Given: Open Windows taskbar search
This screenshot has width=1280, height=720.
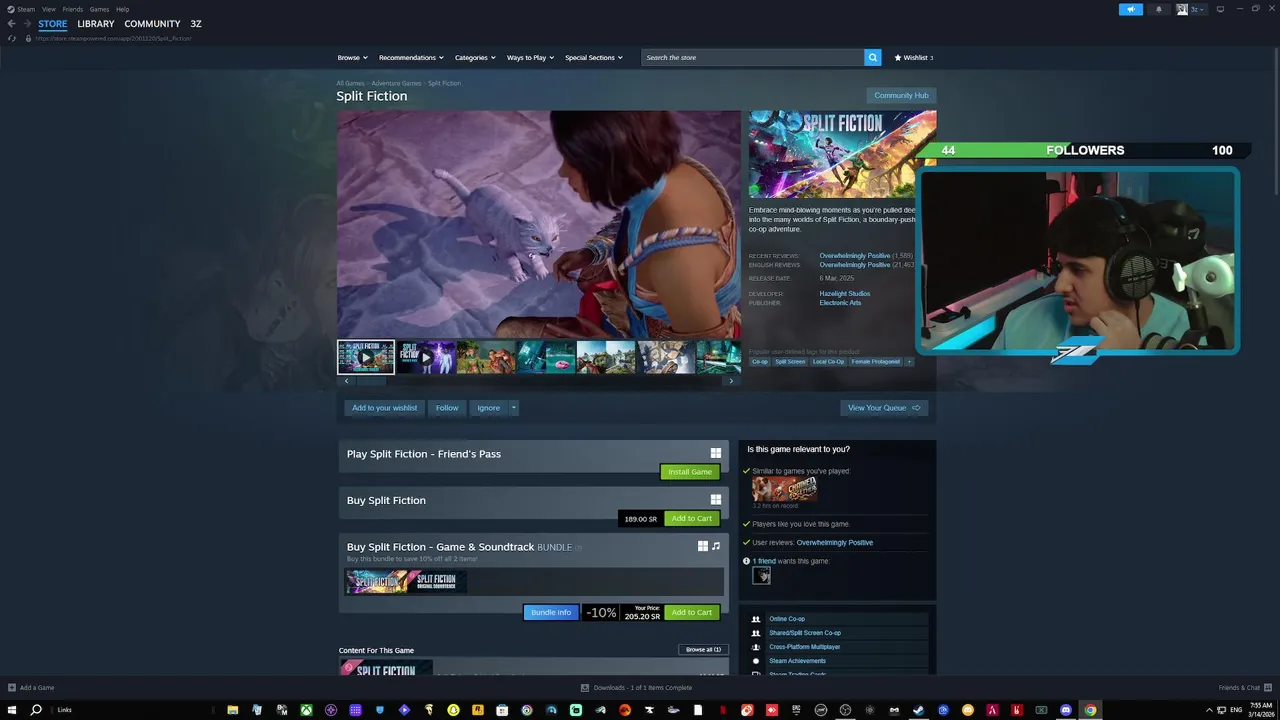Looking at the screenshot, I should point(36,710).
